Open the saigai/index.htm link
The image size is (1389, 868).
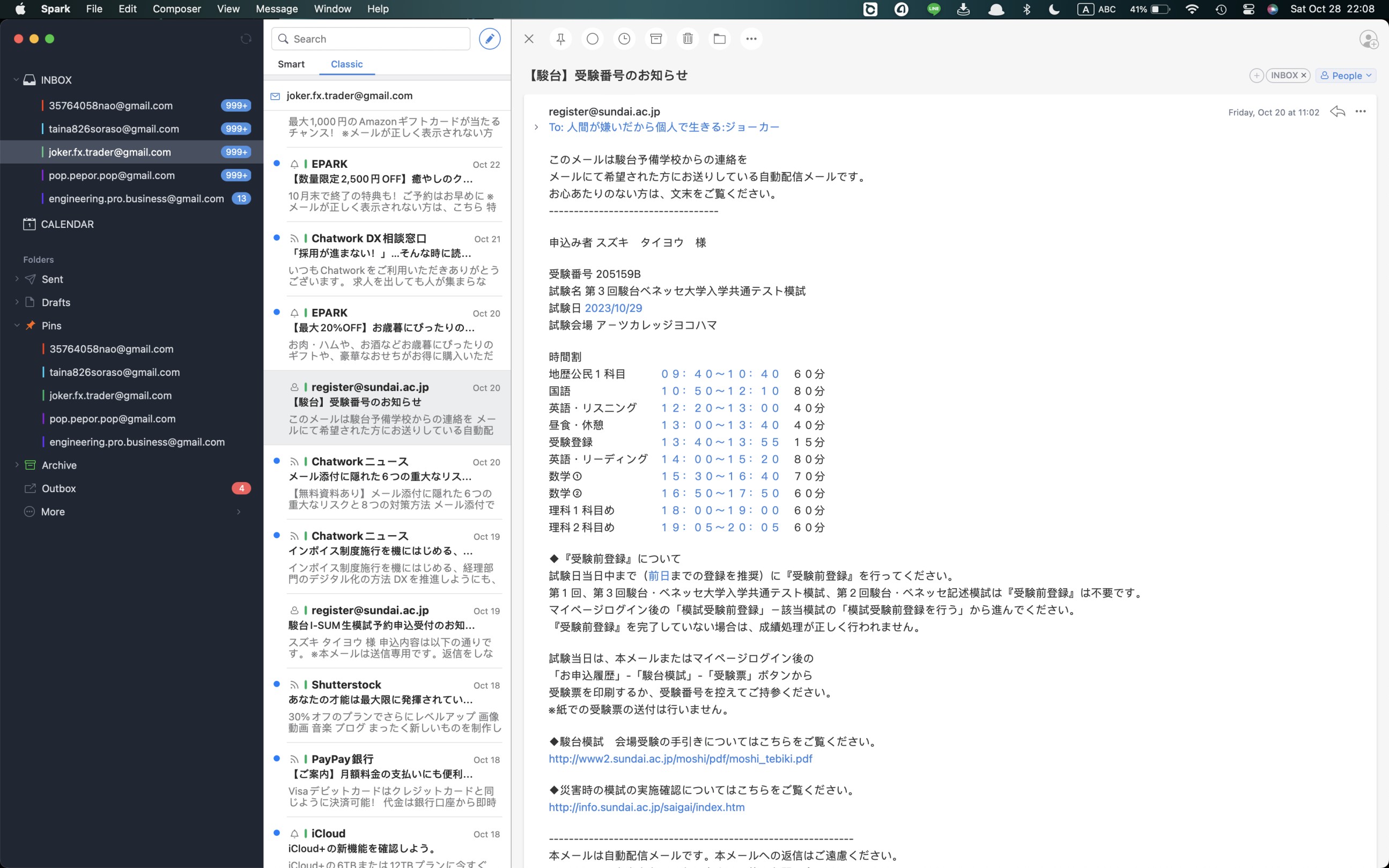coord(647,807)
